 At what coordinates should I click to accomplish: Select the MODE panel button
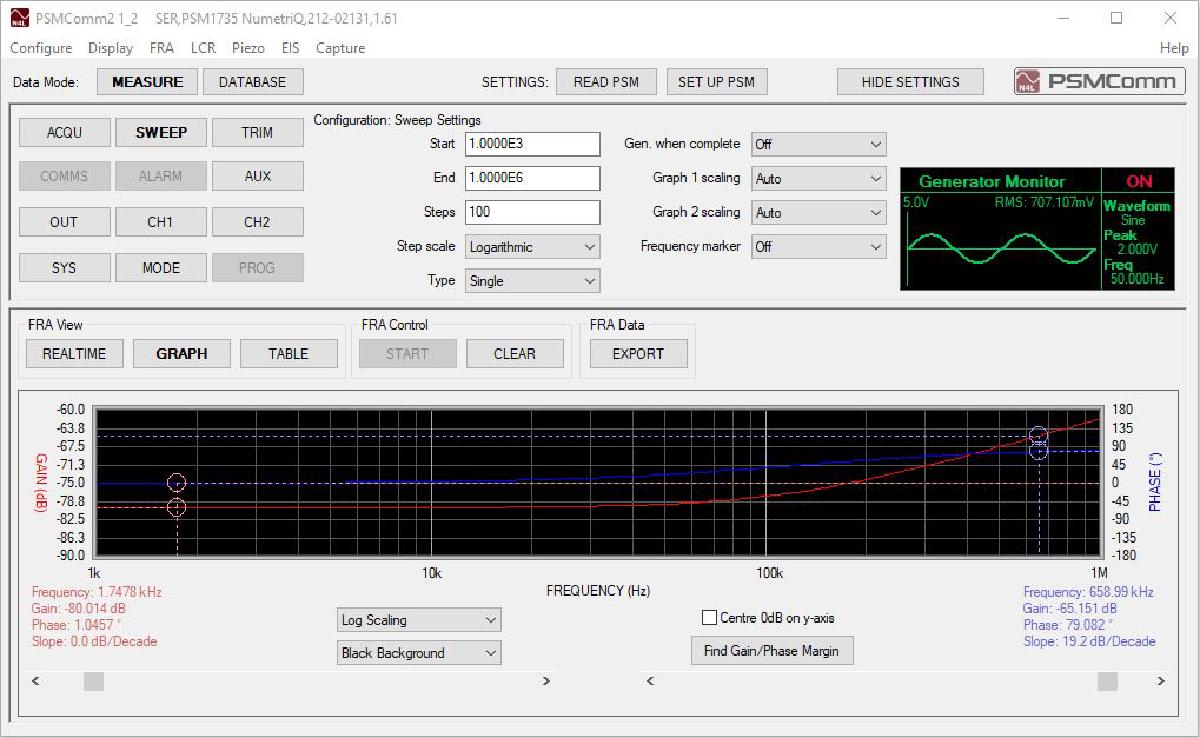[160, 267]
